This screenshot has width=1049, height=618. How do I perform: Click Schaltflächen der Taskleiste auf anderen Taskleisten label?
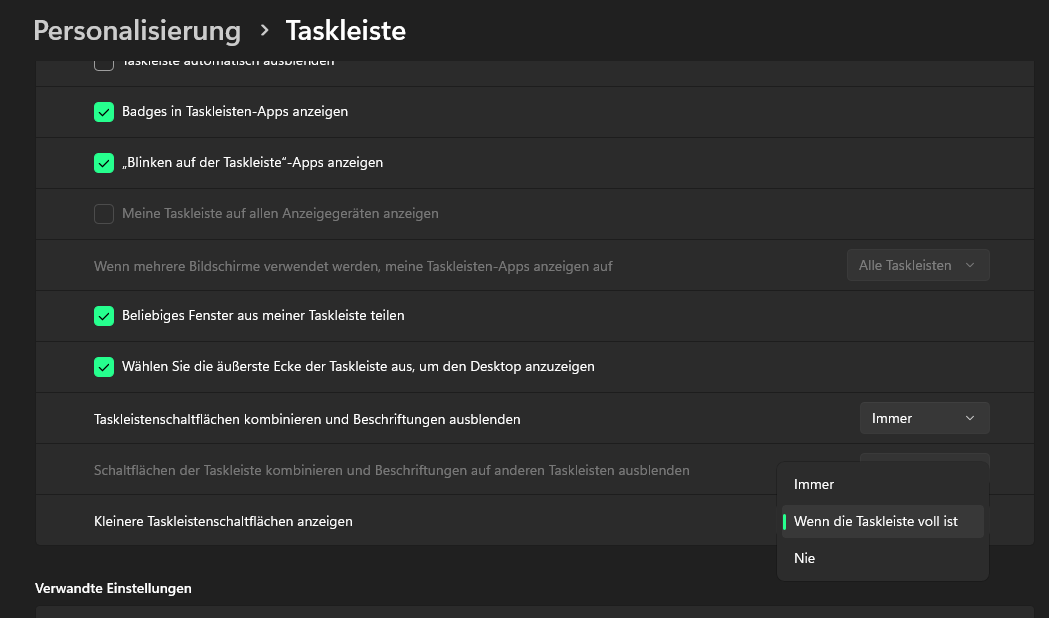[x=391, y=470]
